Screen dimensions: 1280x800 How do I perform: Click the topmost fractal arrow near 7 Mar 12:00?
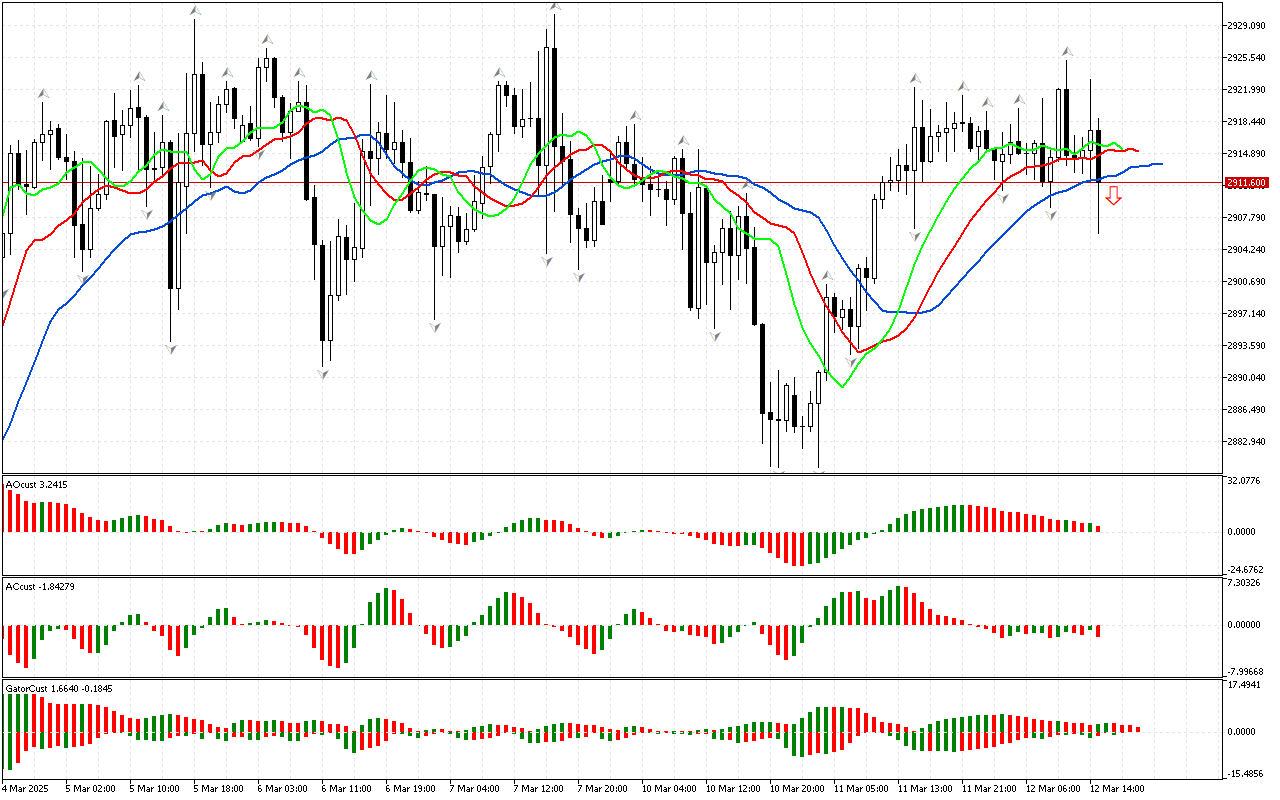click(554, 7)
